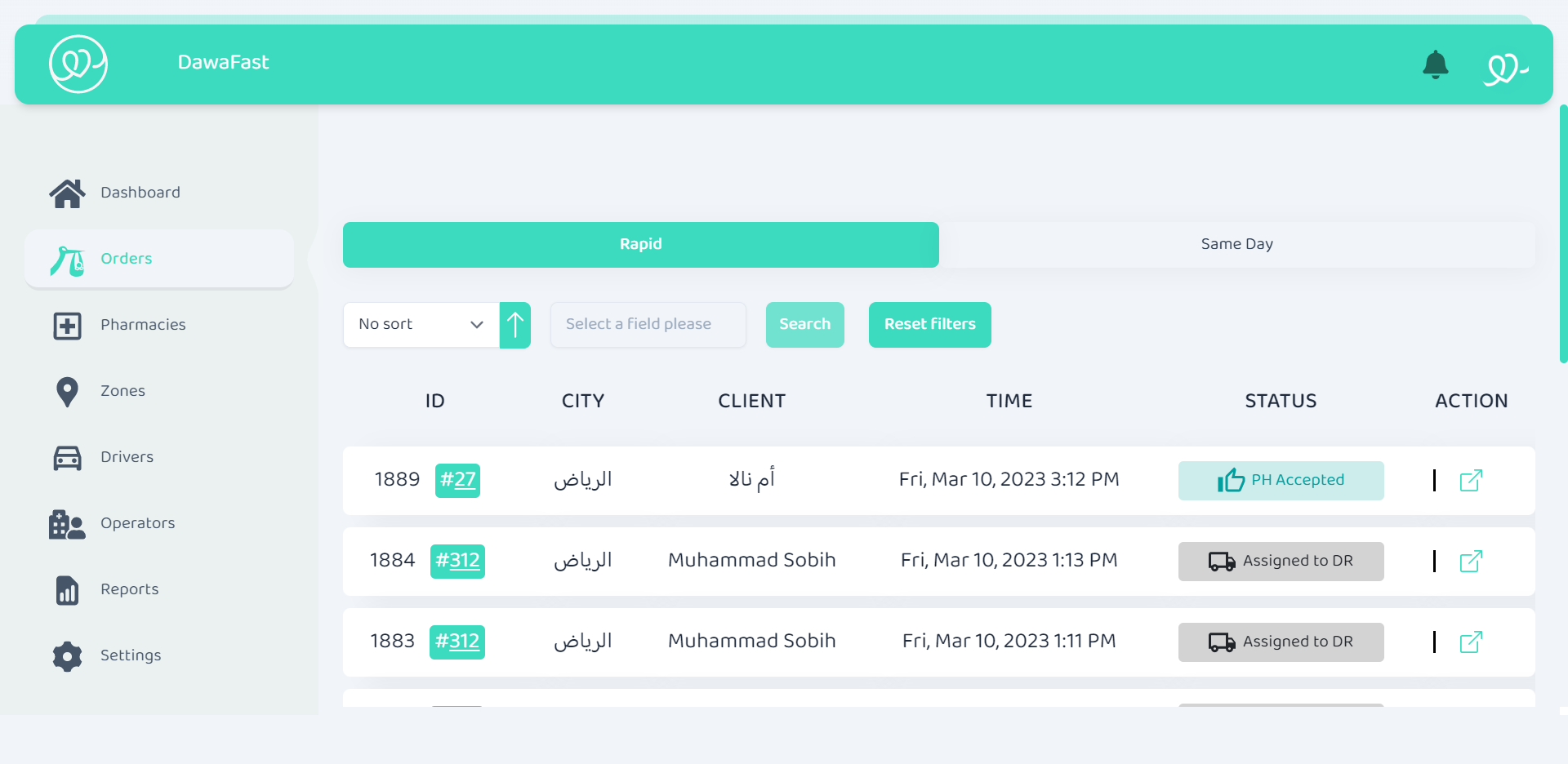1568x764 pixels.
Task: Follow the #27 link on order 1889
Action: click(457, 480)
